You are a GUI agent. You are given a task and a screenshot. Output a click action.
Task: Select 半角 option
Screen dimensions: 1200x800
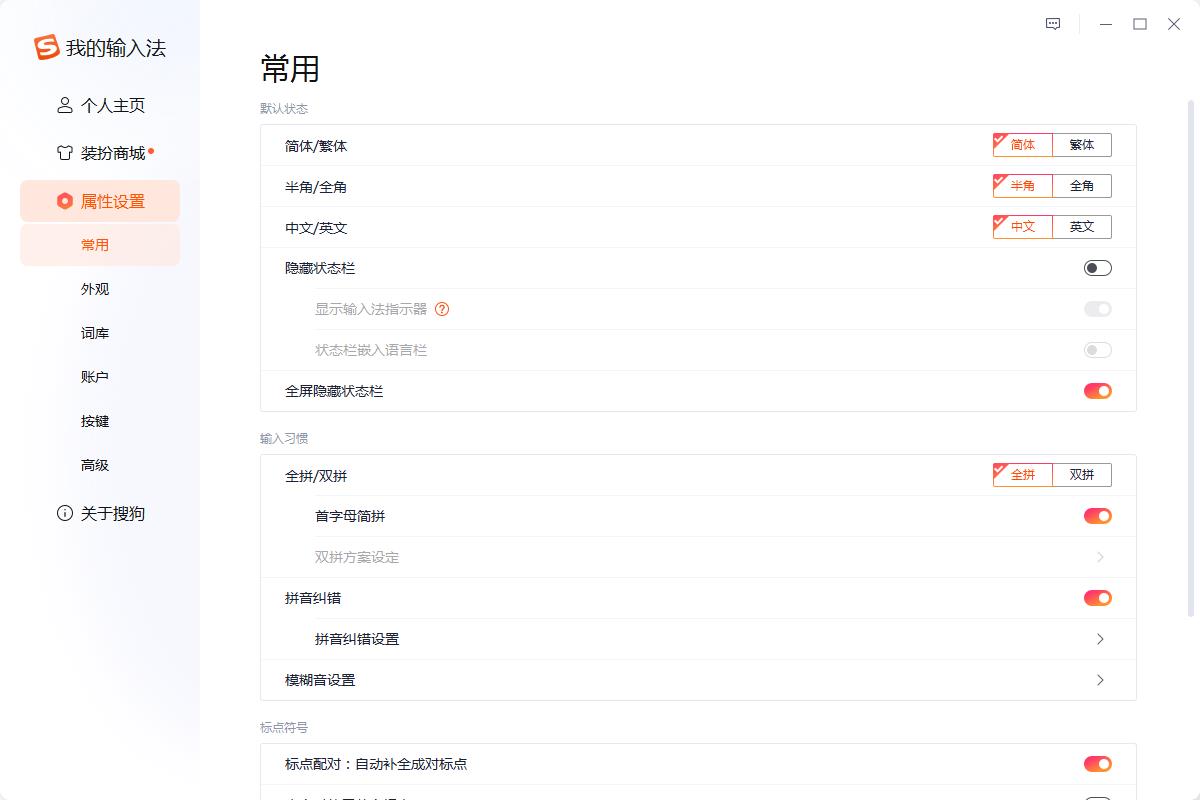click(1023, 186)
